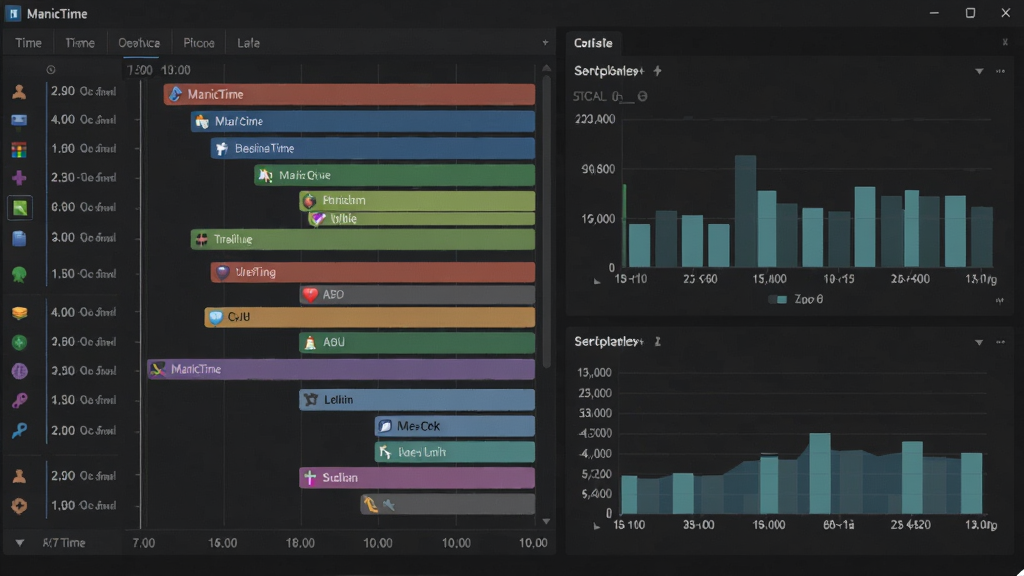Image resolution: width=1024 pixels, height=576 pixels.
Task: Click the small icon below upper chart right corner
Action: pyautogui.click(x=999, y=300)
